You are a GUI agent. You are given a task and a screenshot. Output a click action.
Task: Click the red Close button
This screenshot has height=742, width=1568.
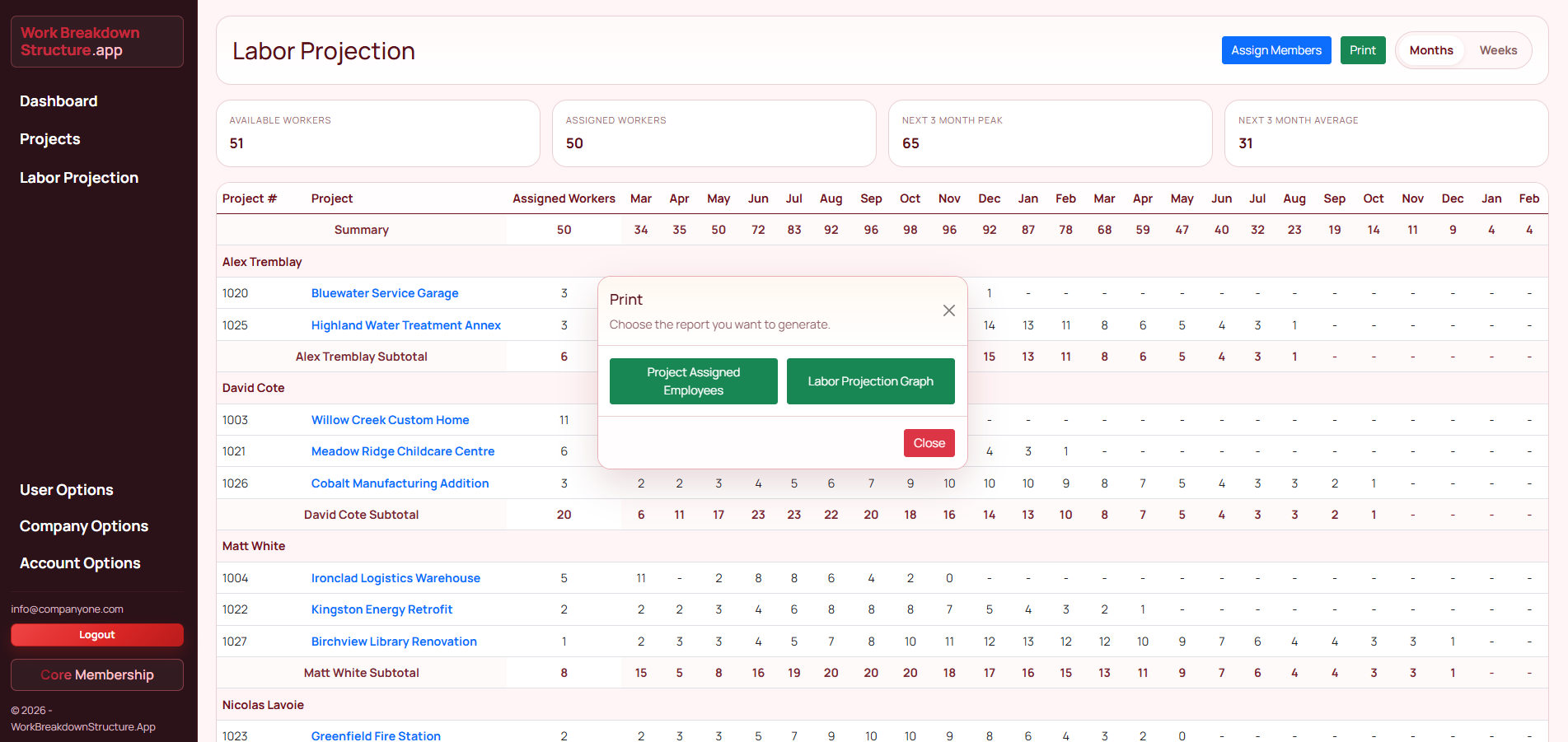[929, 443]
